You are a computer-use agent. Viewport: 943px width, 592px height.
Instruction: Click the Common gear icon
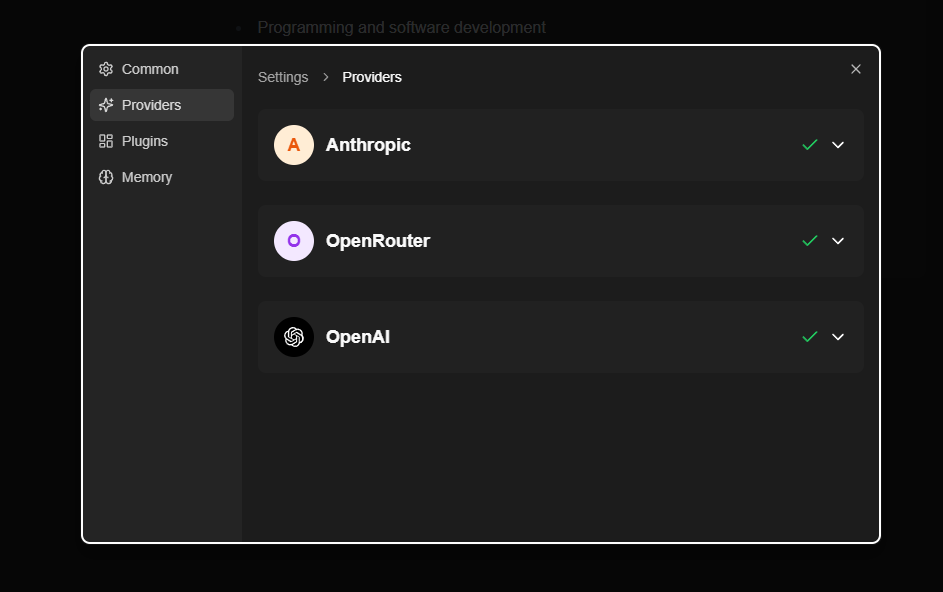[106, 69]
